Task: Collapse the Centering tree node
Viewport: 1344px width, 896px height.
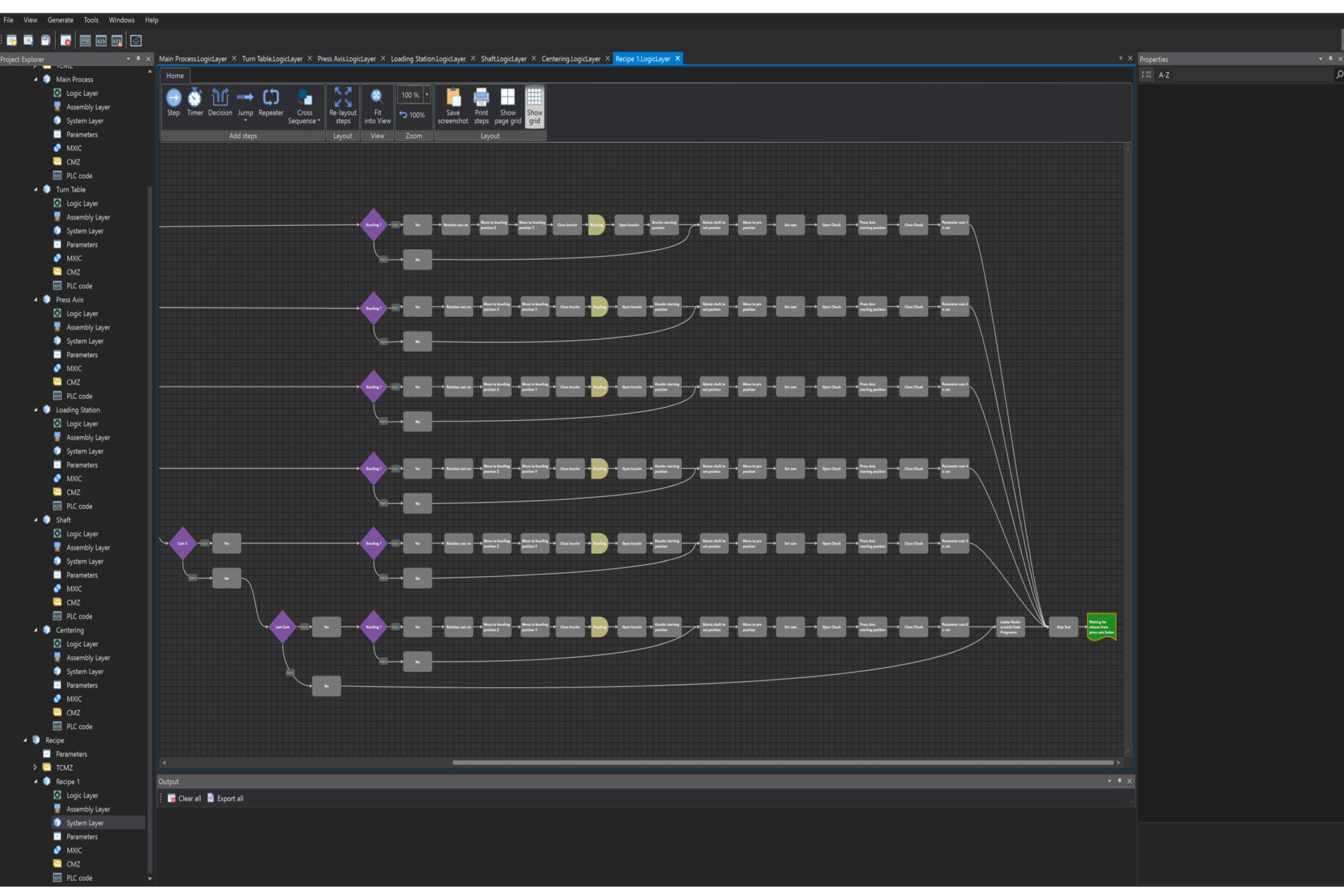Action: click(36, 630)
